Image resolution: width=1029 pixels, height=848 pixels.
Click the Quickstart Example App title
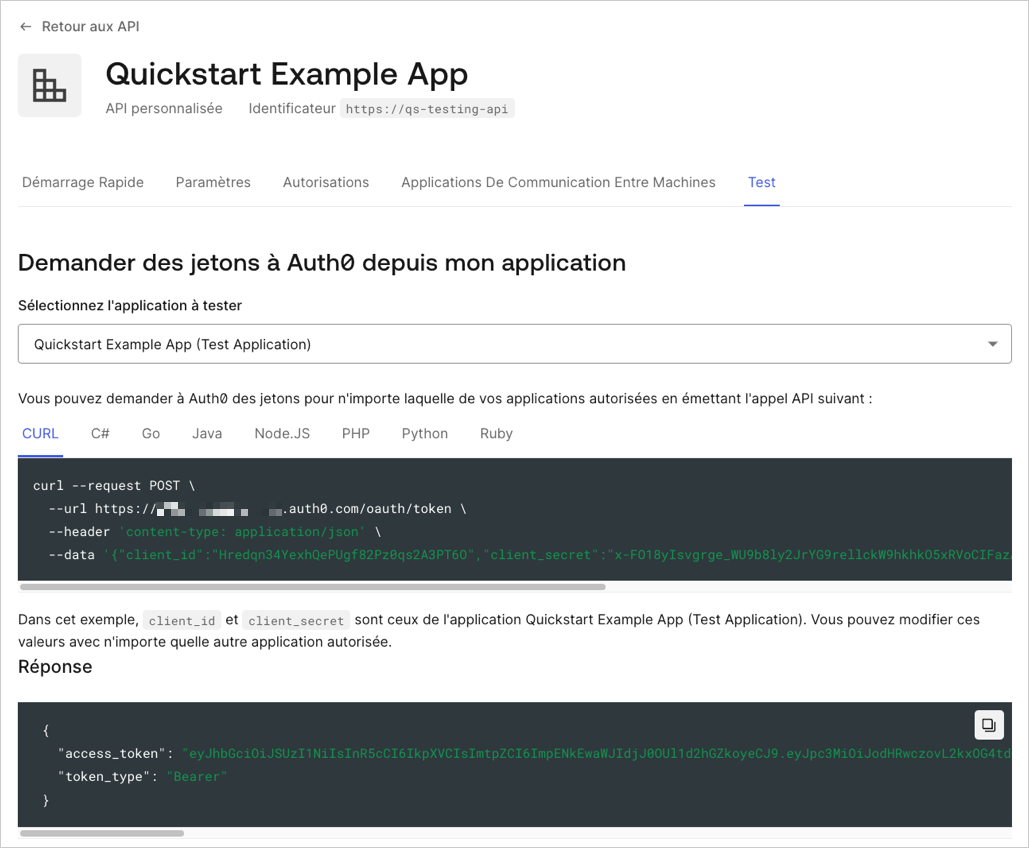[287, 74]
